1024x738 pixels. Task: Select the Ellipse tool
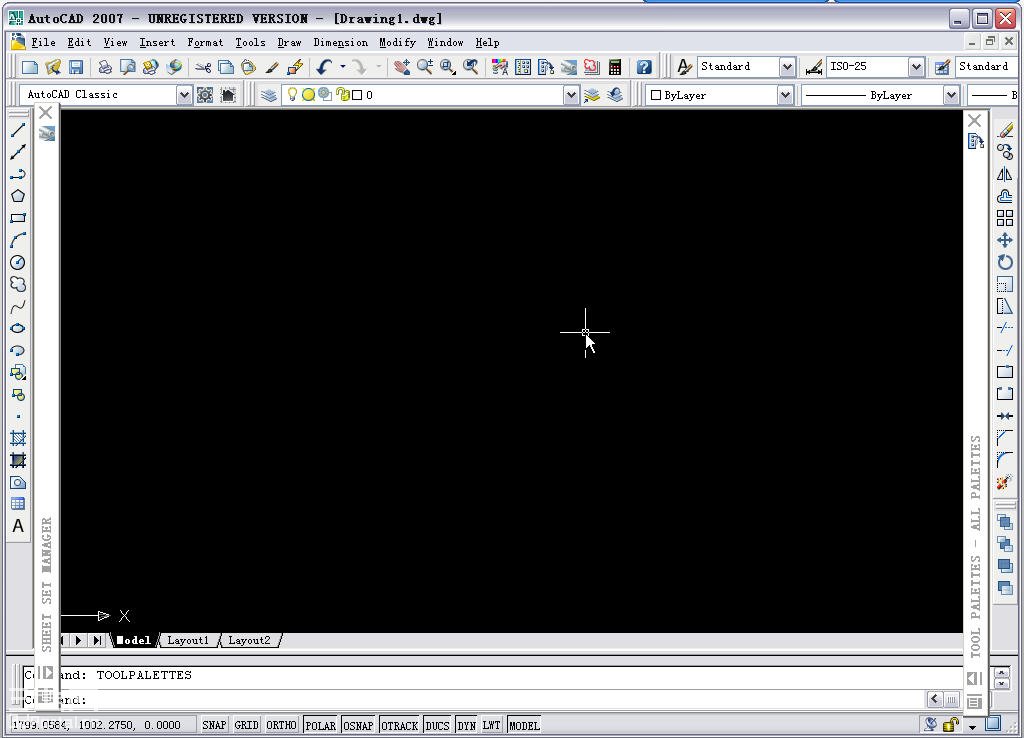[x=18, y=329]
